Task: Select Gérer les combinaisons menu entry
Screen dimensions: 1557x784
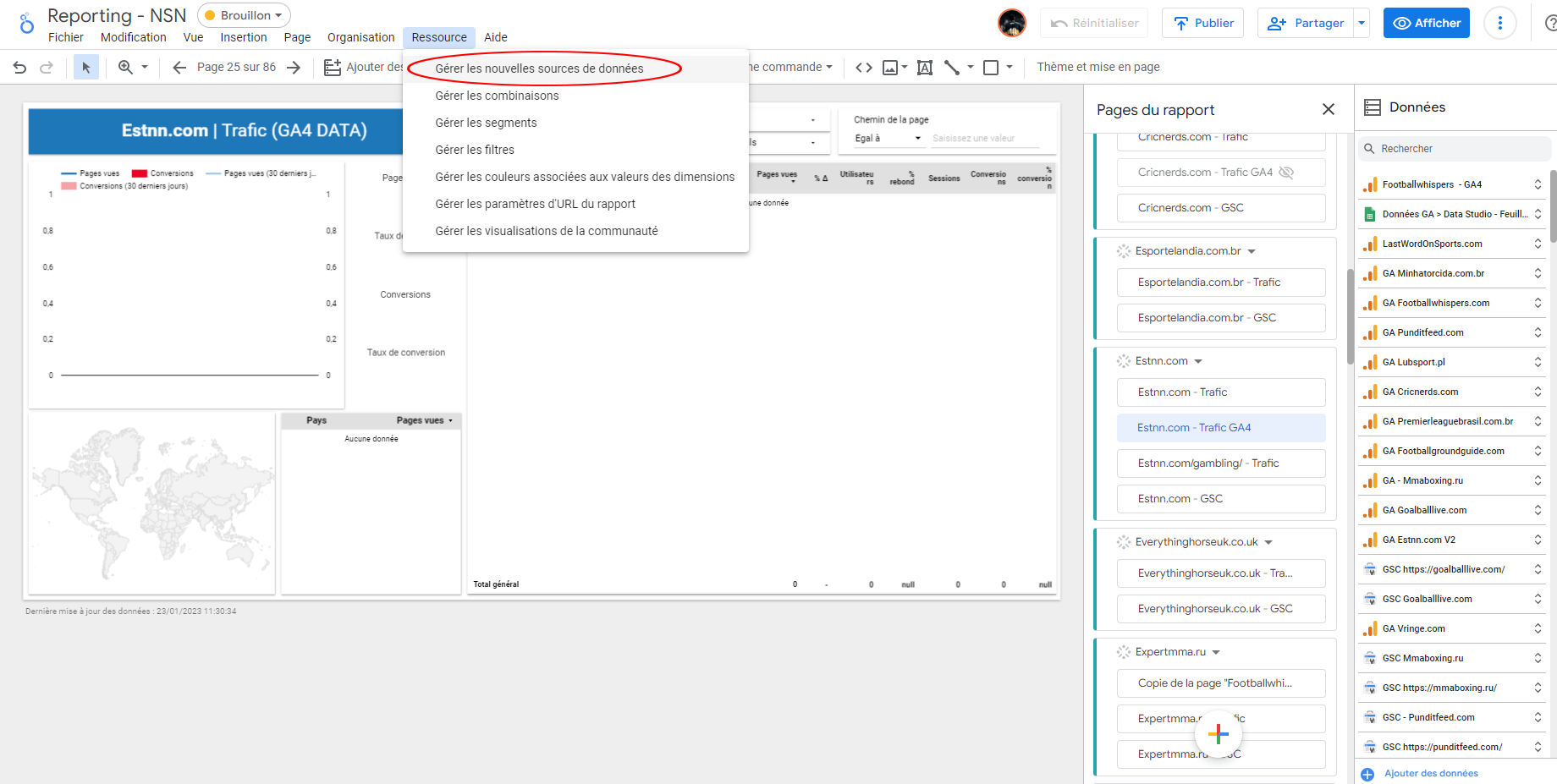Action: [497, 96]
